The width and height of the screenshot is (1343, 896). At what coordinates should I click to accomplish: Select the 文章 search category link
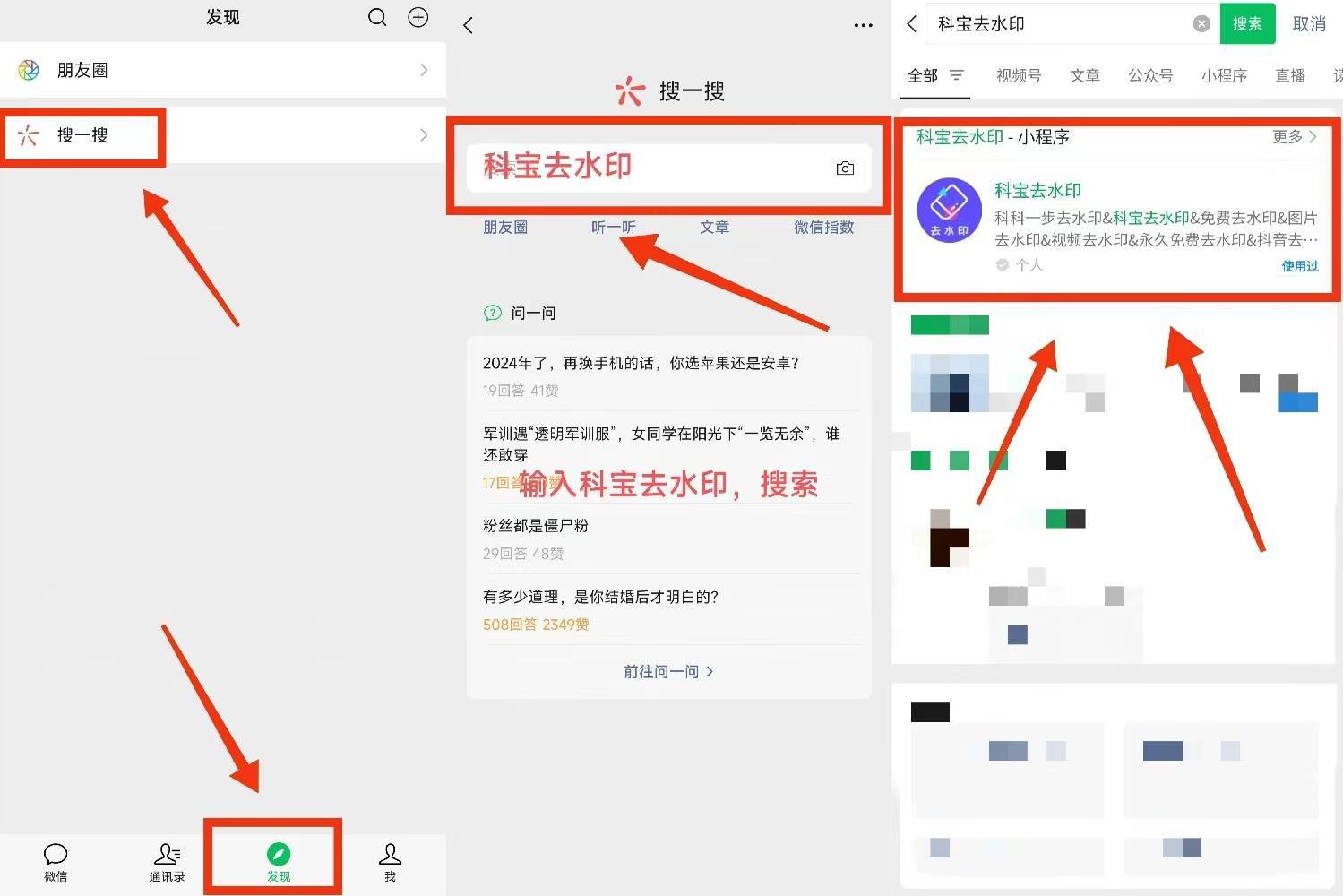tap(714, 228)
